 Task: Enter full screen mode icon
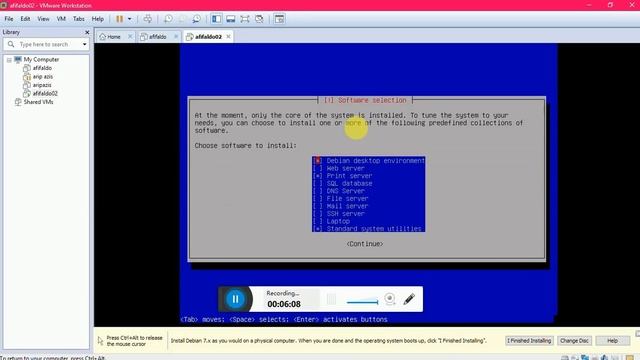point(245,19)
